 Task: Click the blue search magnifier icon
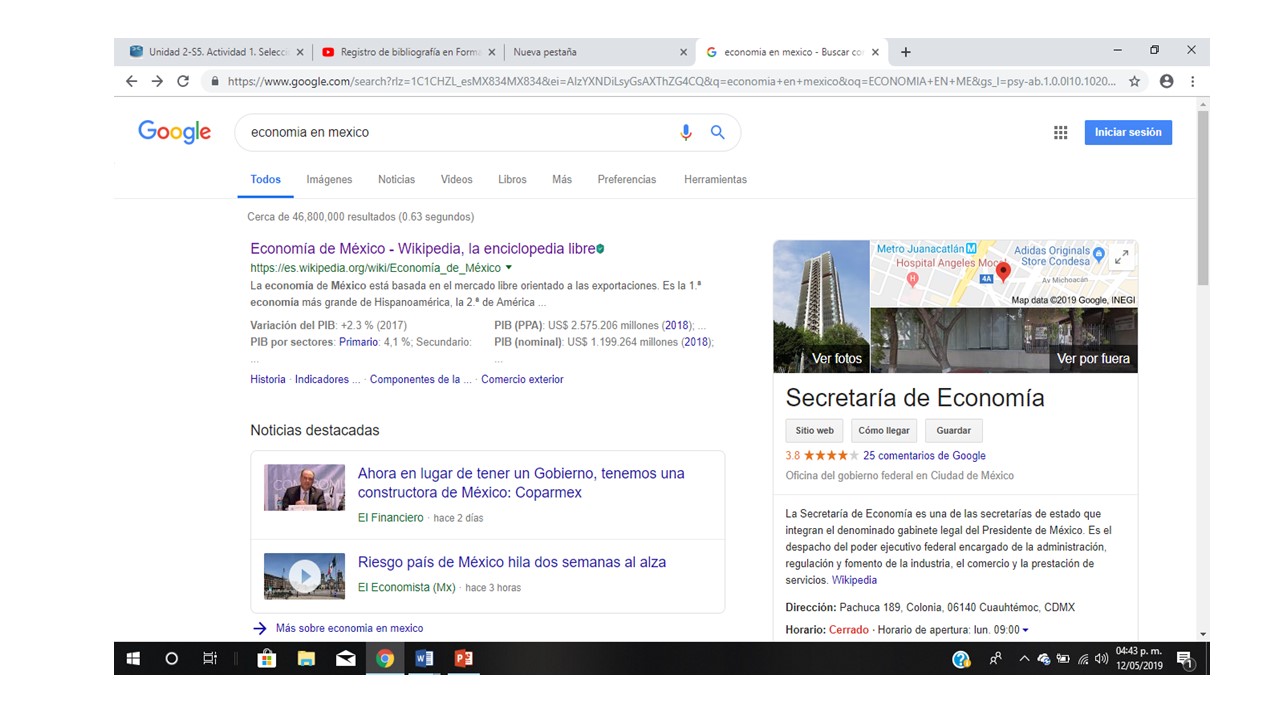(x=717, y=132)
